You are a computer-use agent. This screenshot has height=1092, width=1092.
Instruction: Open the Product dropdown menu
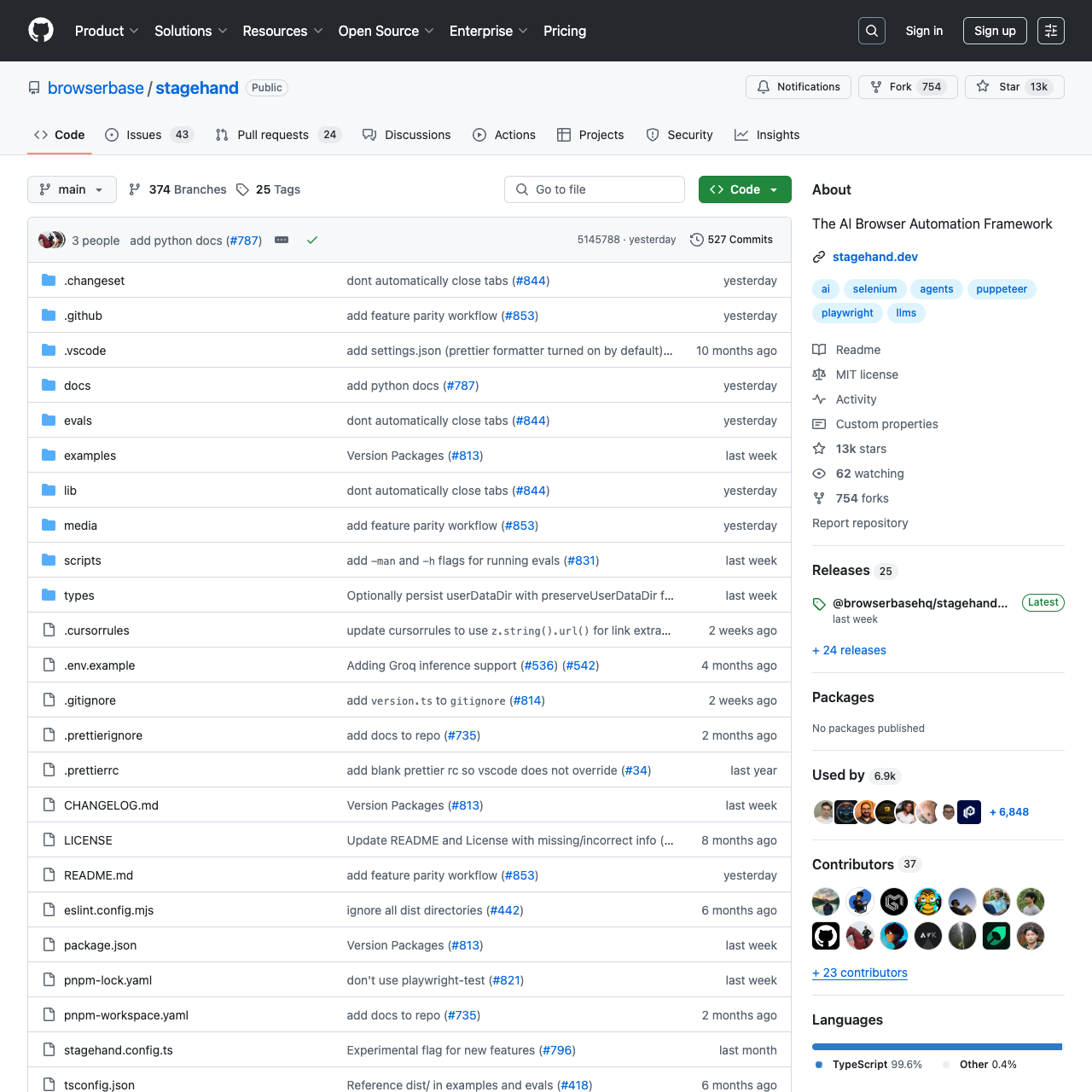click(107, 31)
